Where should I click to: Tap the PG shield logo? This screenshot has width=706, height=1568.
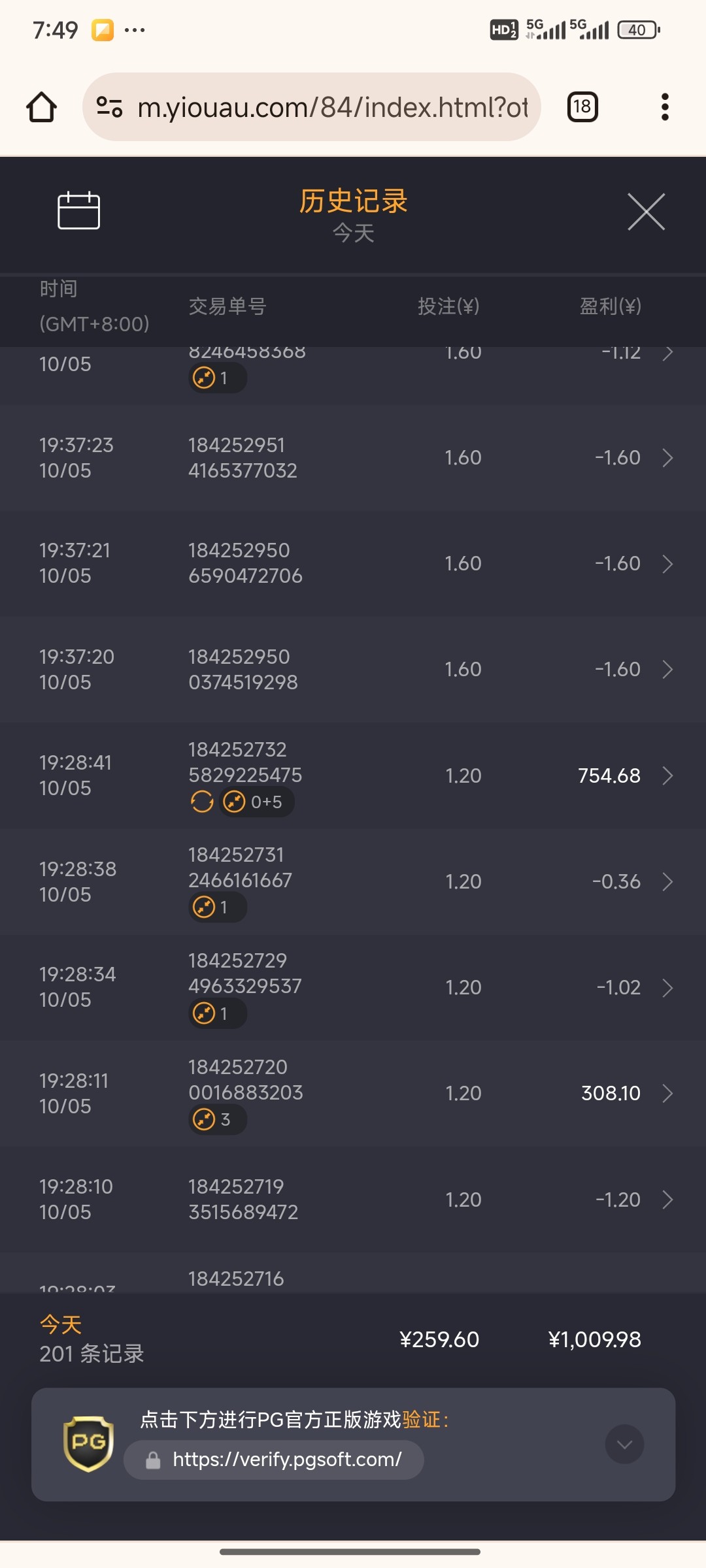pos(88,1443)
